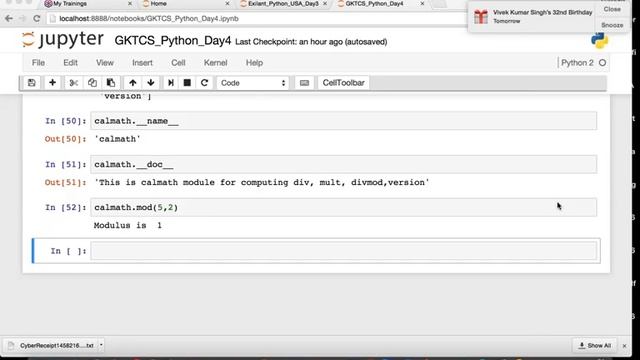Click the Out[50] 'calmath' output text
Screen dimensions: 640x360
pos(117,139)
